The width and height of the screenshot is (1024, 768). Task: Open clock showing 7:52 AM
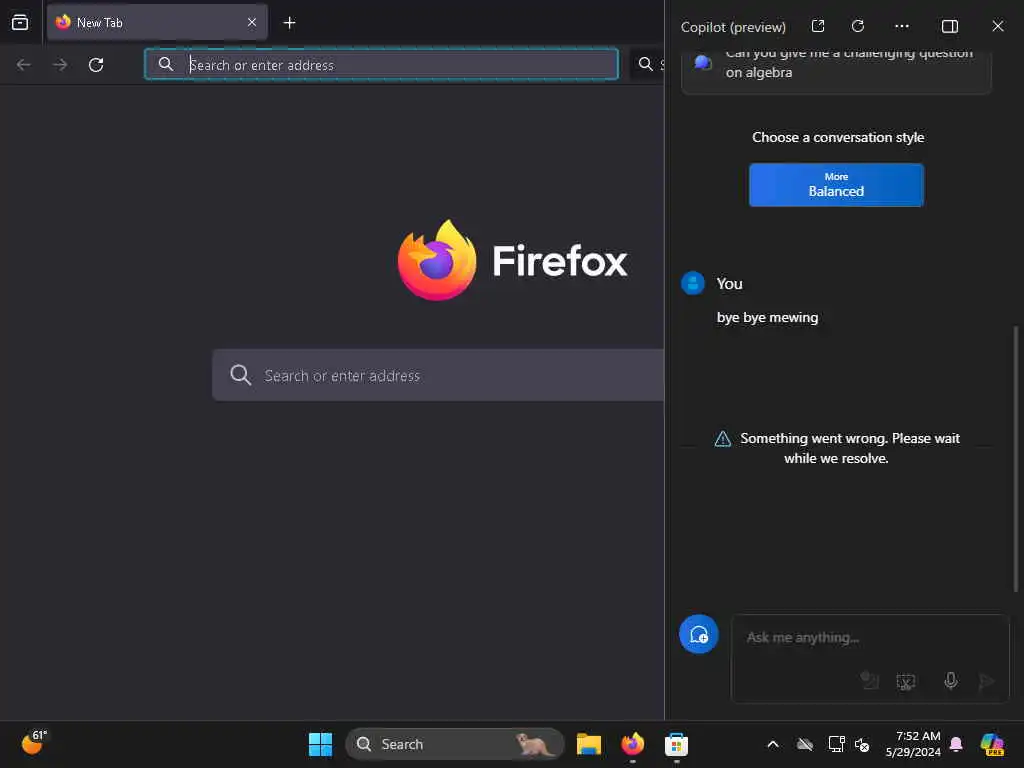[x=914, y=744]
